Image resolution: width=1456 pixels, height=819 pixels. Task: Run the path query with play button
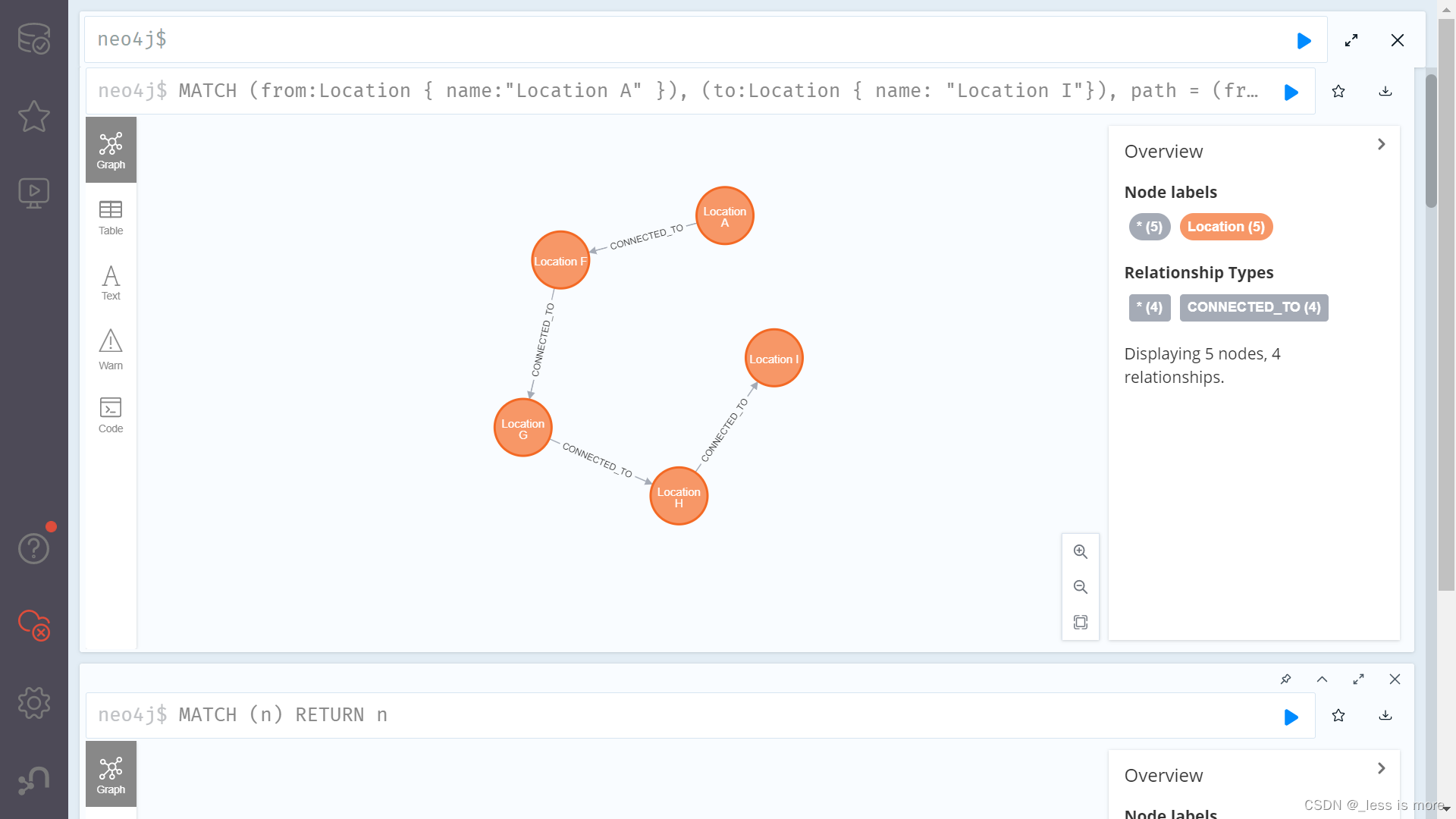tap(1291, 92)
